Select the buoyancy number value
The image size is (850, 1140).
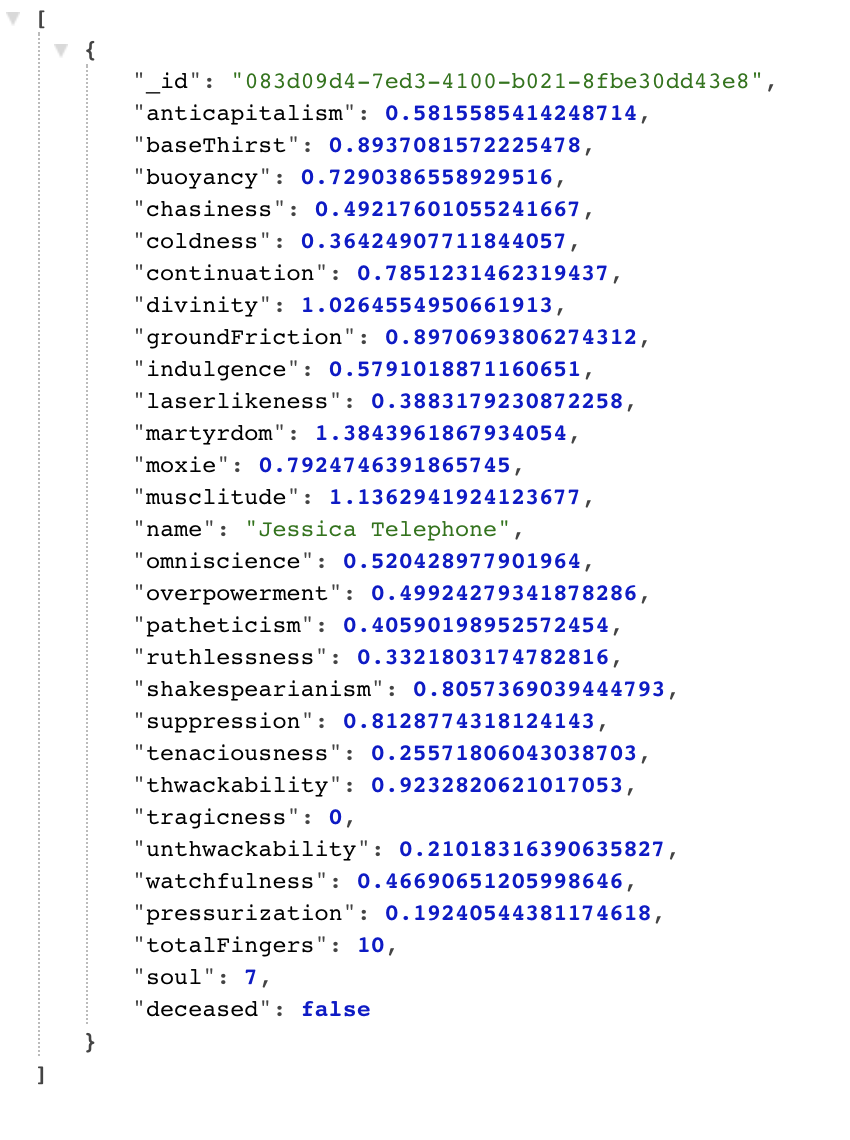(427, 177)
